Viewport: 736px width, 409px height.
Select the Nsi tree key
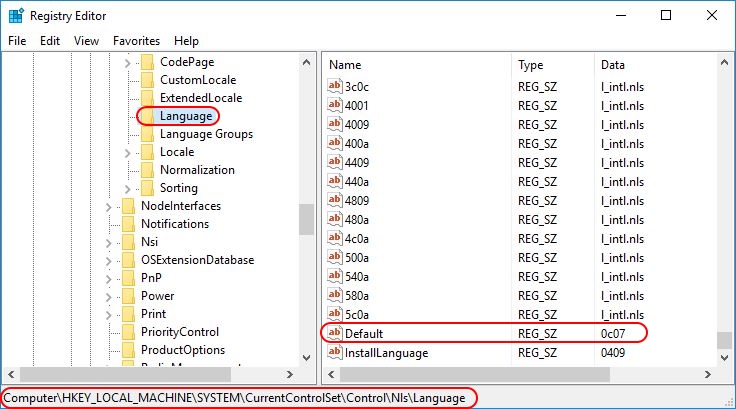click(x=149, y=242)
